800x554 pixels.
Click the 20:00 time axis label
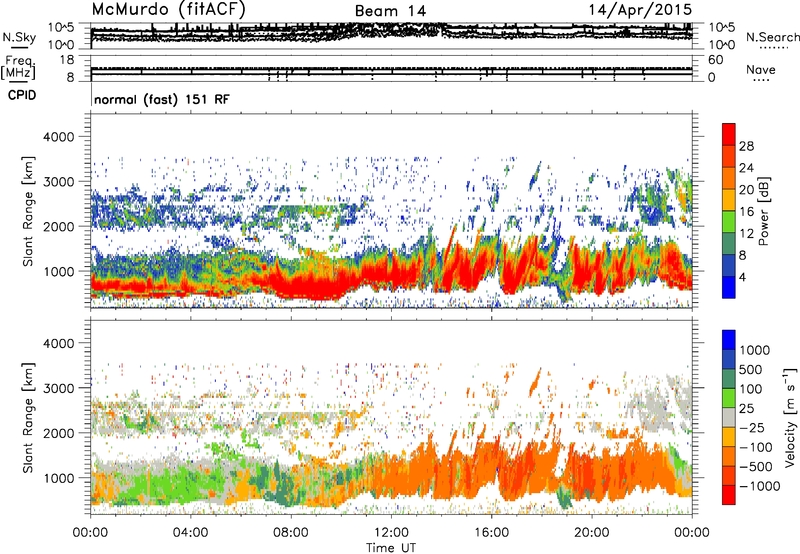point(592,533)
